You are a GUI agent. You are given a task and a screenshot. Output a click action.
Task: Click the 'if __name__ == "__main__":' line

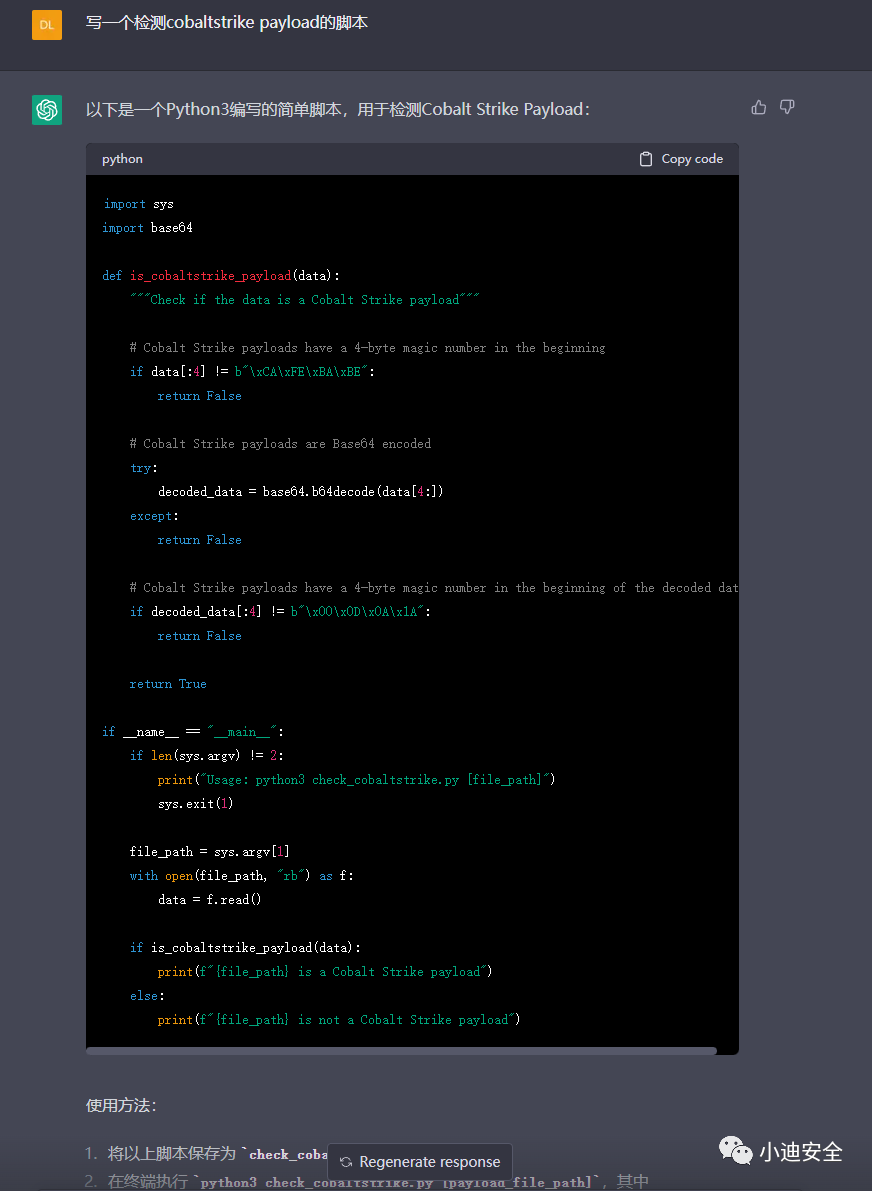coord(193,731)
